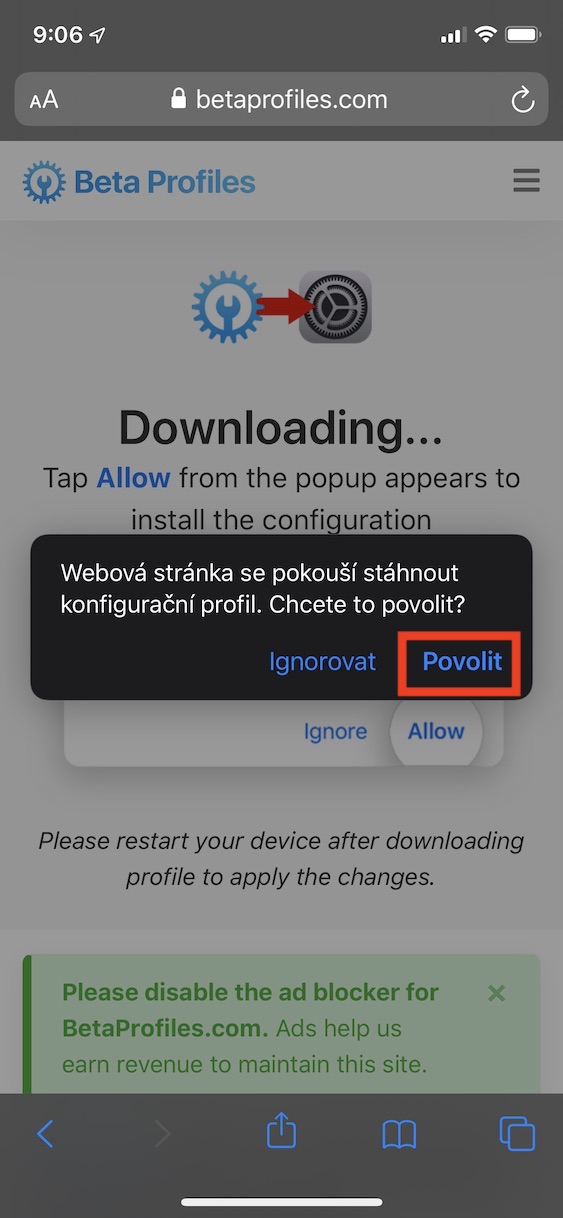Viewport: 563px width, 1218px height.
Task: Tap the padlock icon in address bar
Action: (x=179, y=98)
